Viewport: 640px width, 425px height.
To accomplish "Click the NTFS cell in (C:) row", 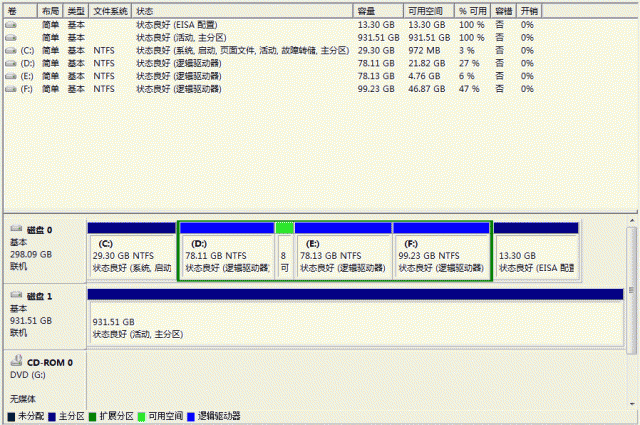I will tap(104, 51).
